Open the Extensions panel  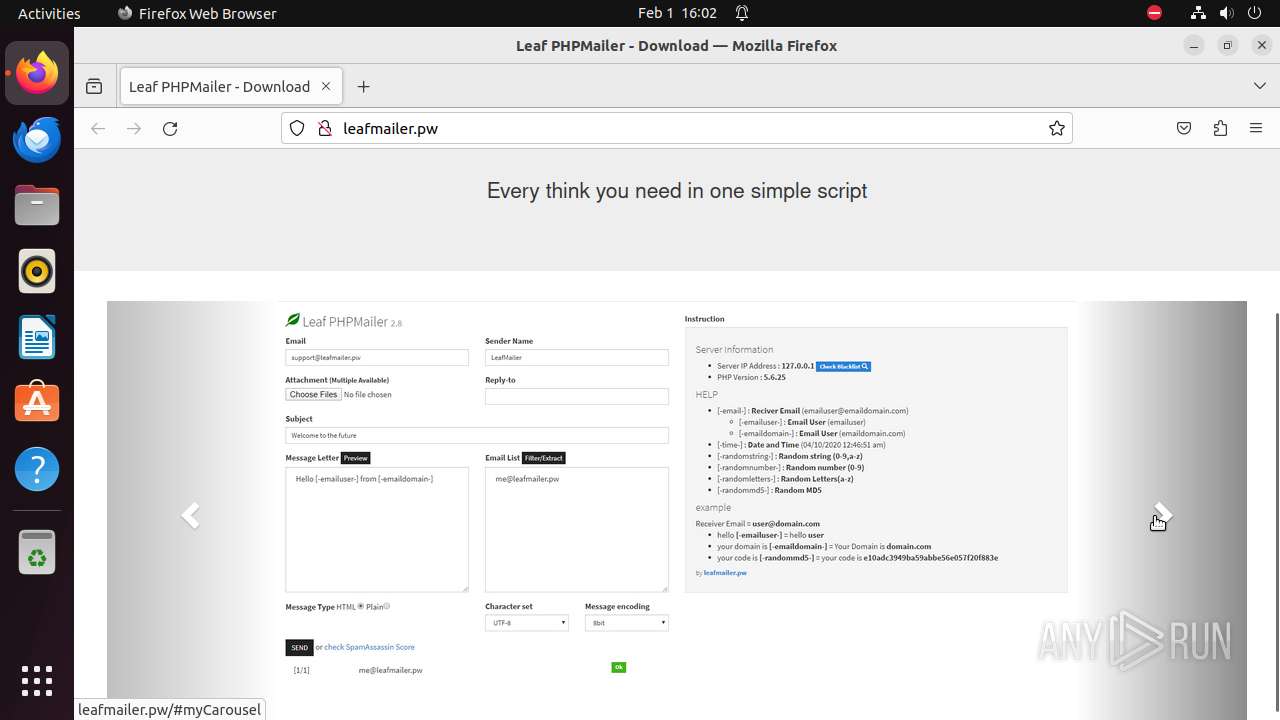click(1220, 128)
